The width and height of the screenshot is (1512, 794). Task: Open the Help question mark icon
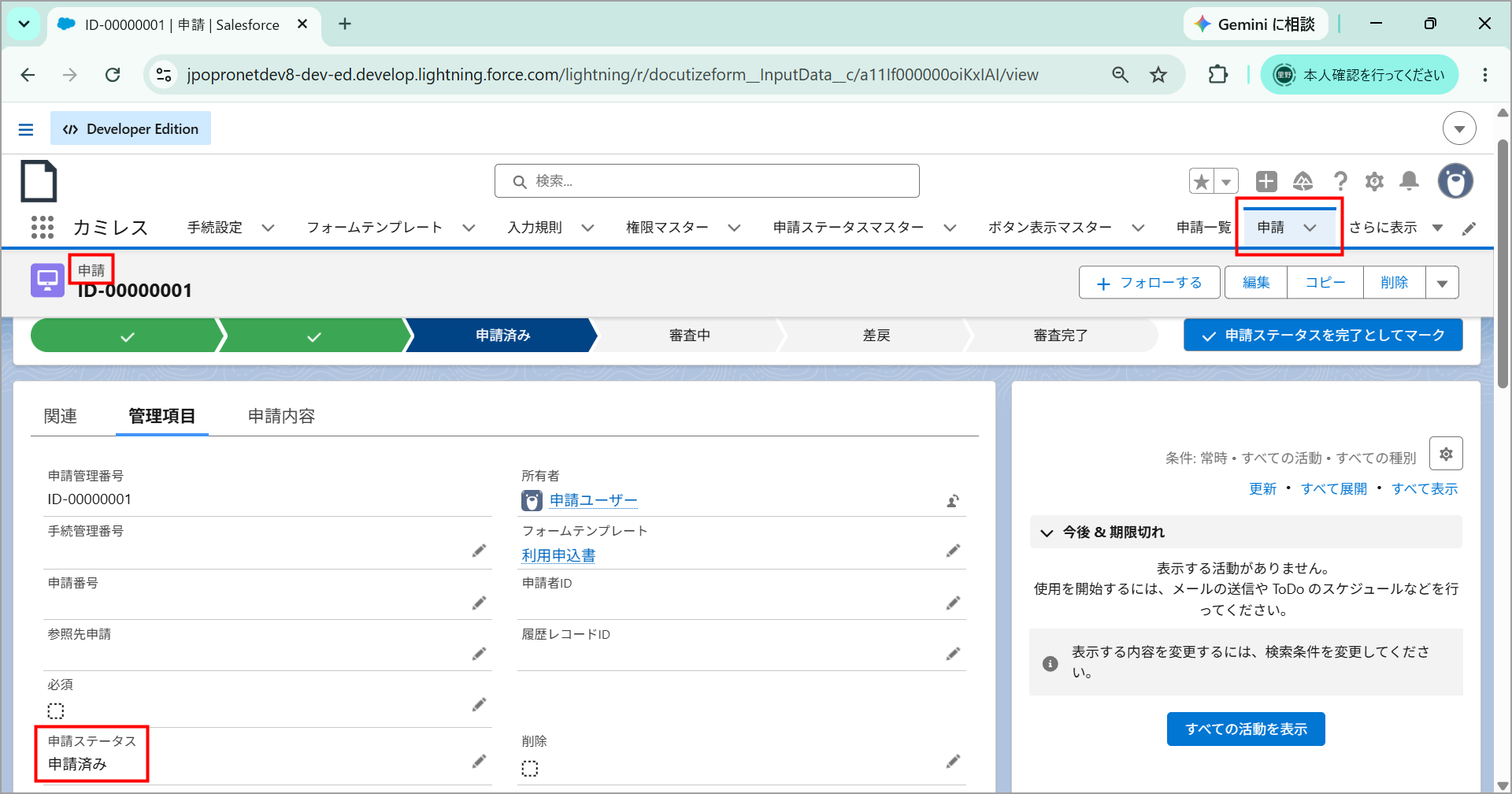pyautogui.click(x=1340, y=181)
